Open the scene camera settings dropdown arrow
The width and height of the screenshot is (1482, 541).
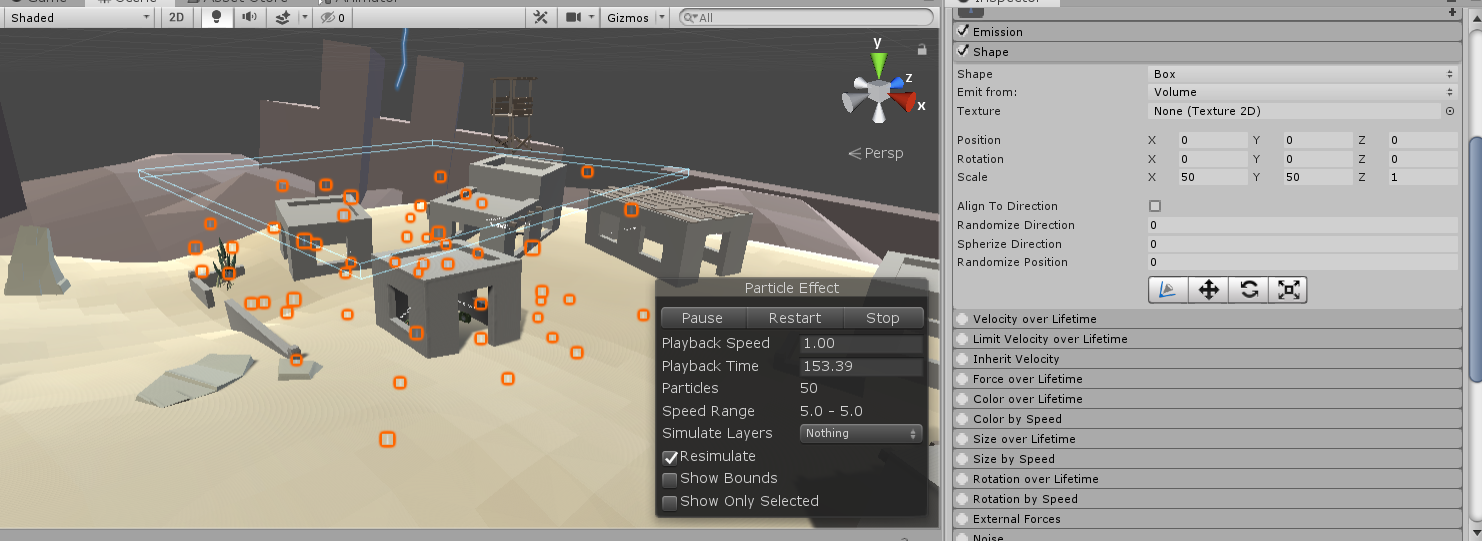[x=592, y=18]
